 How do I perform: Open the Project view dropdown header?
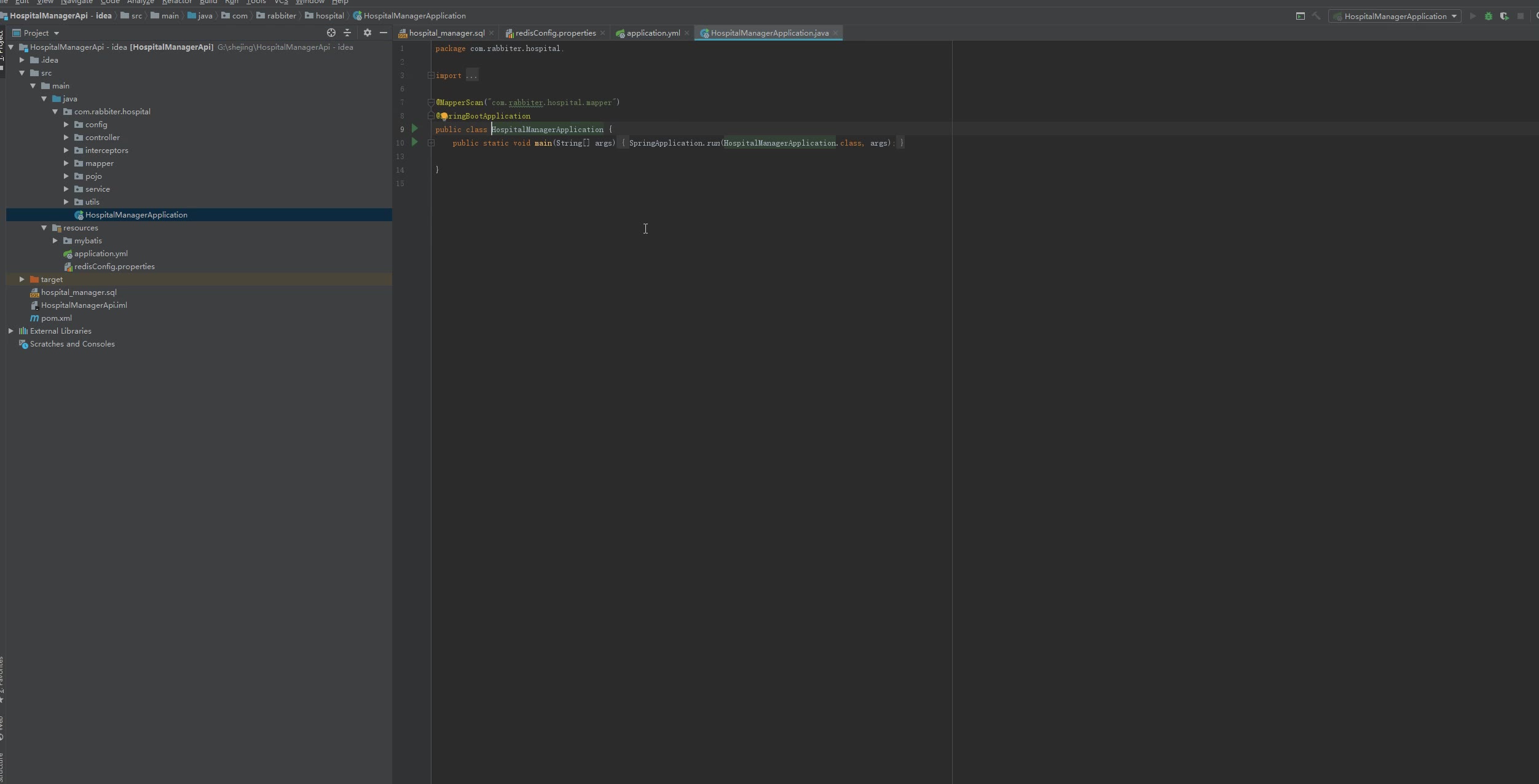(x=37, y=33)
